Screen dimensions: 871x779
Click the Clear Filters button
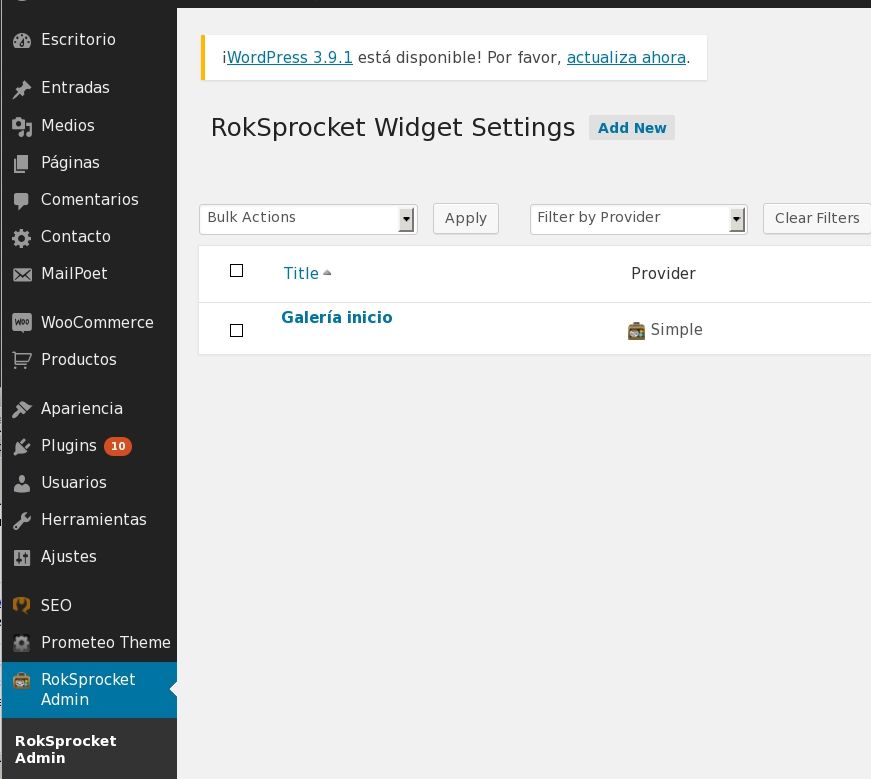(x=817, y=218)
